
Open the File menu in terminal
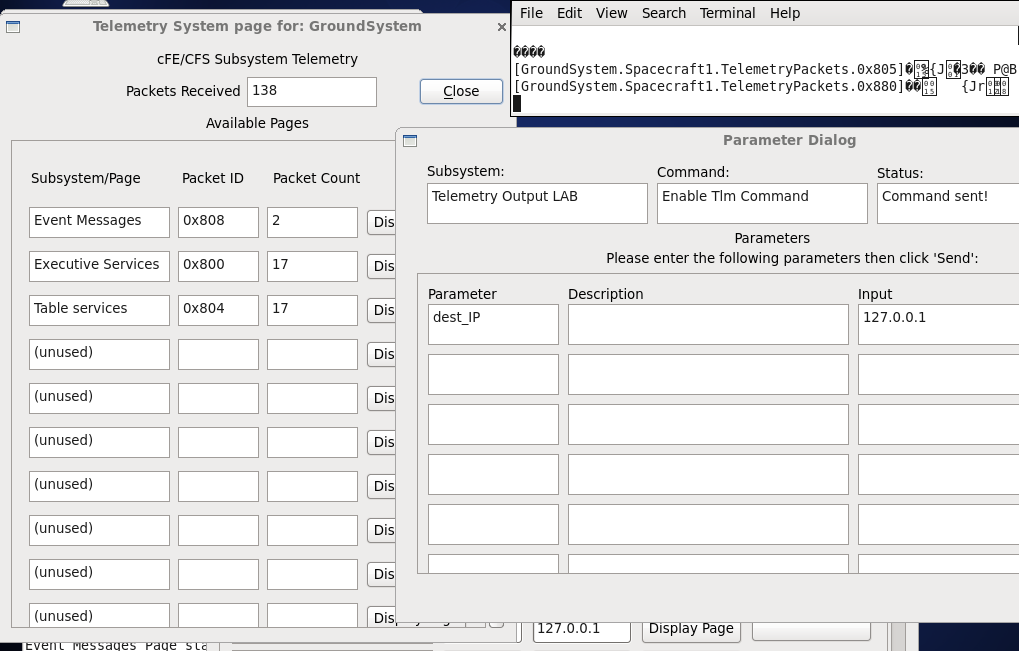pos(531,13)
